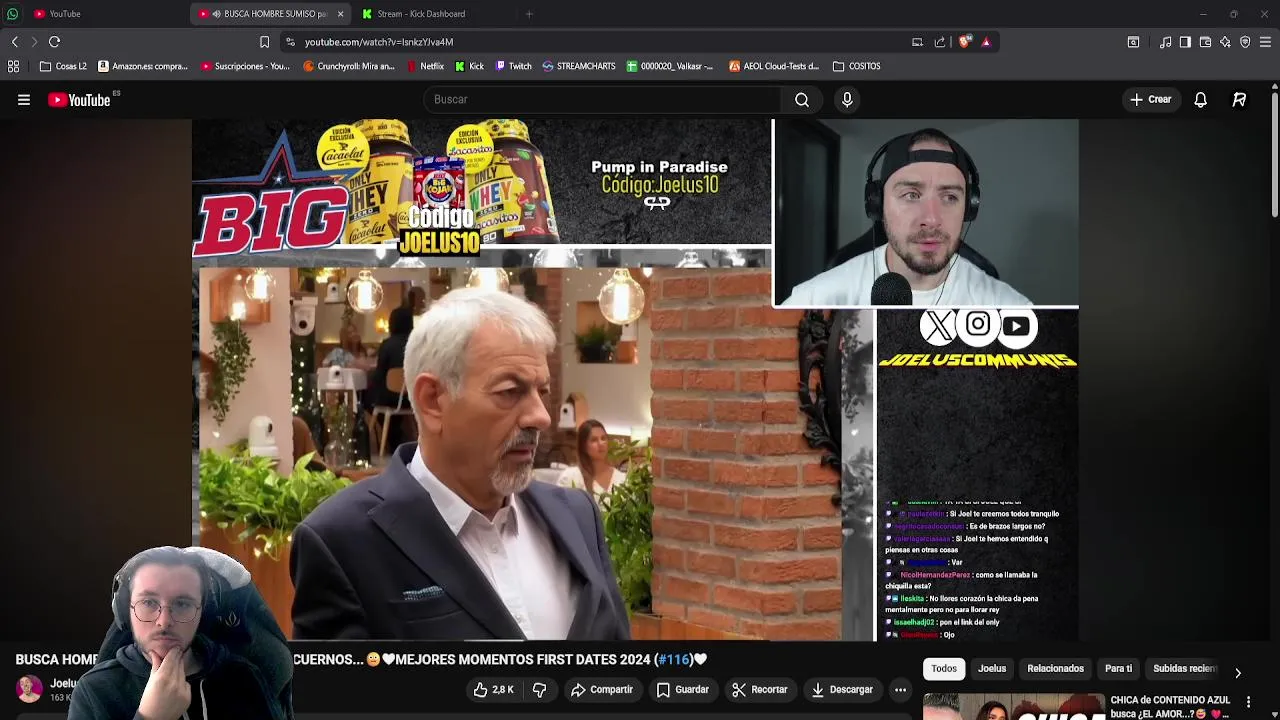Open COSITOS bookmark folder
Viewport: 1280px width, 720px height.
click(857, 66)
